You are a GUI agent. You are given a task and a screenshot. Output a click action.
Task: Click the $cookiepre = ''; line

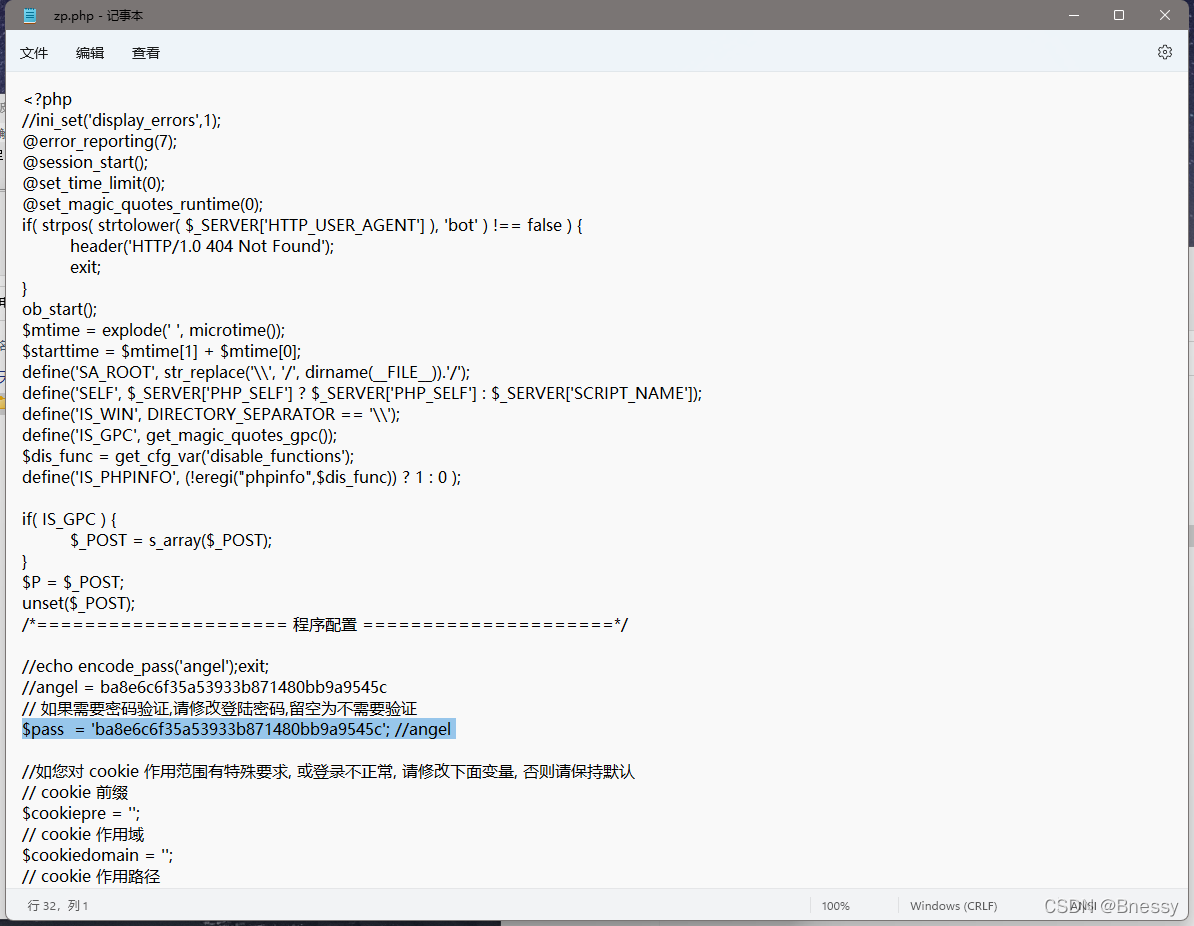coord(81,813)
